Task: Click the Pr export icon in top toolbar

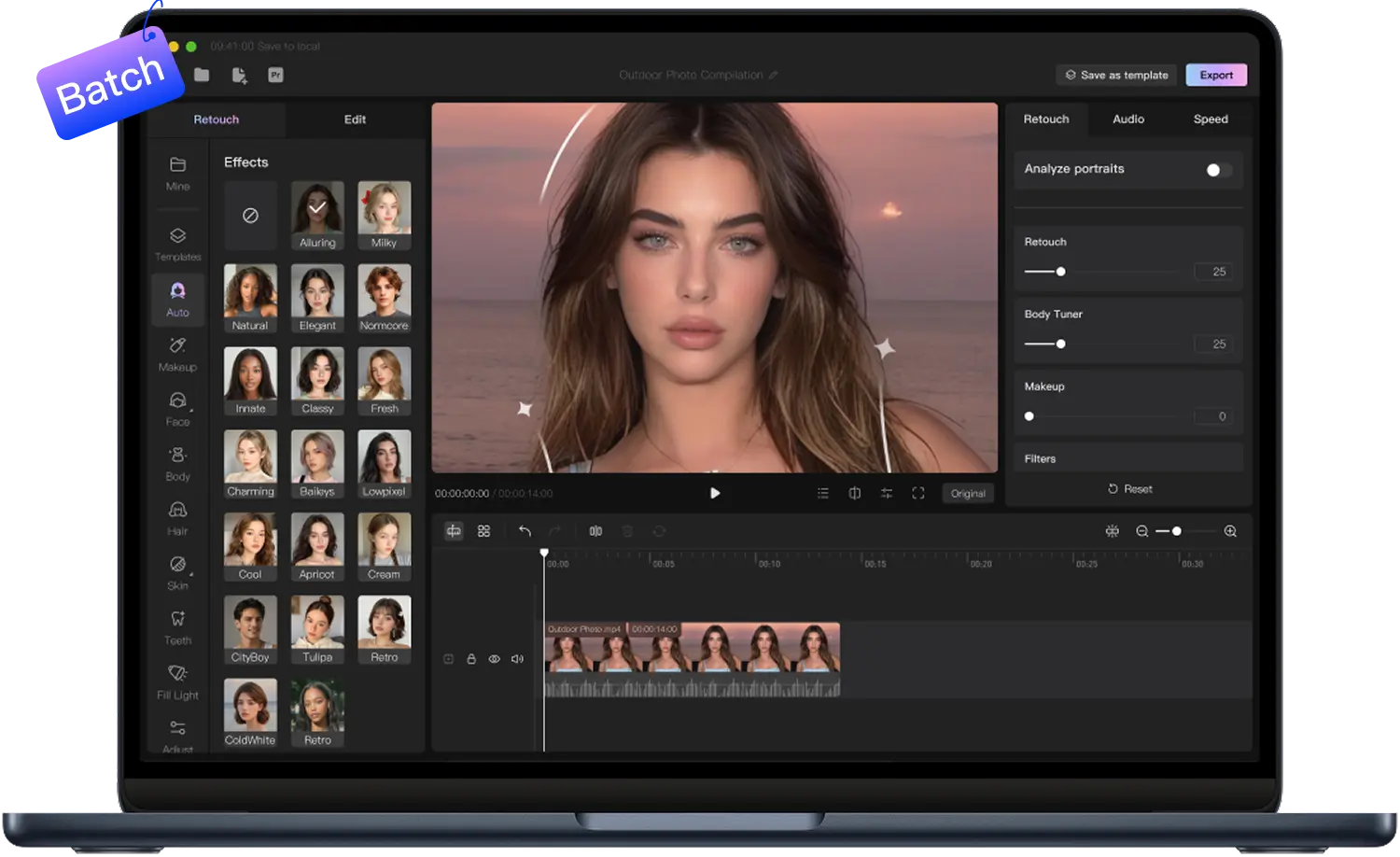Action: coord(275,75)
